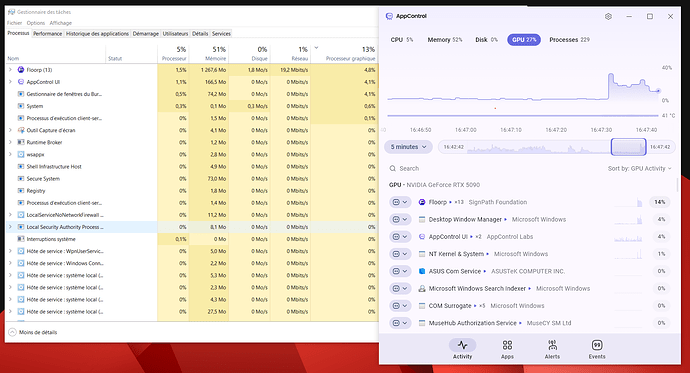Switch to the Services tab
Viewport: 690px width, 373px height.
click(221, 34)
